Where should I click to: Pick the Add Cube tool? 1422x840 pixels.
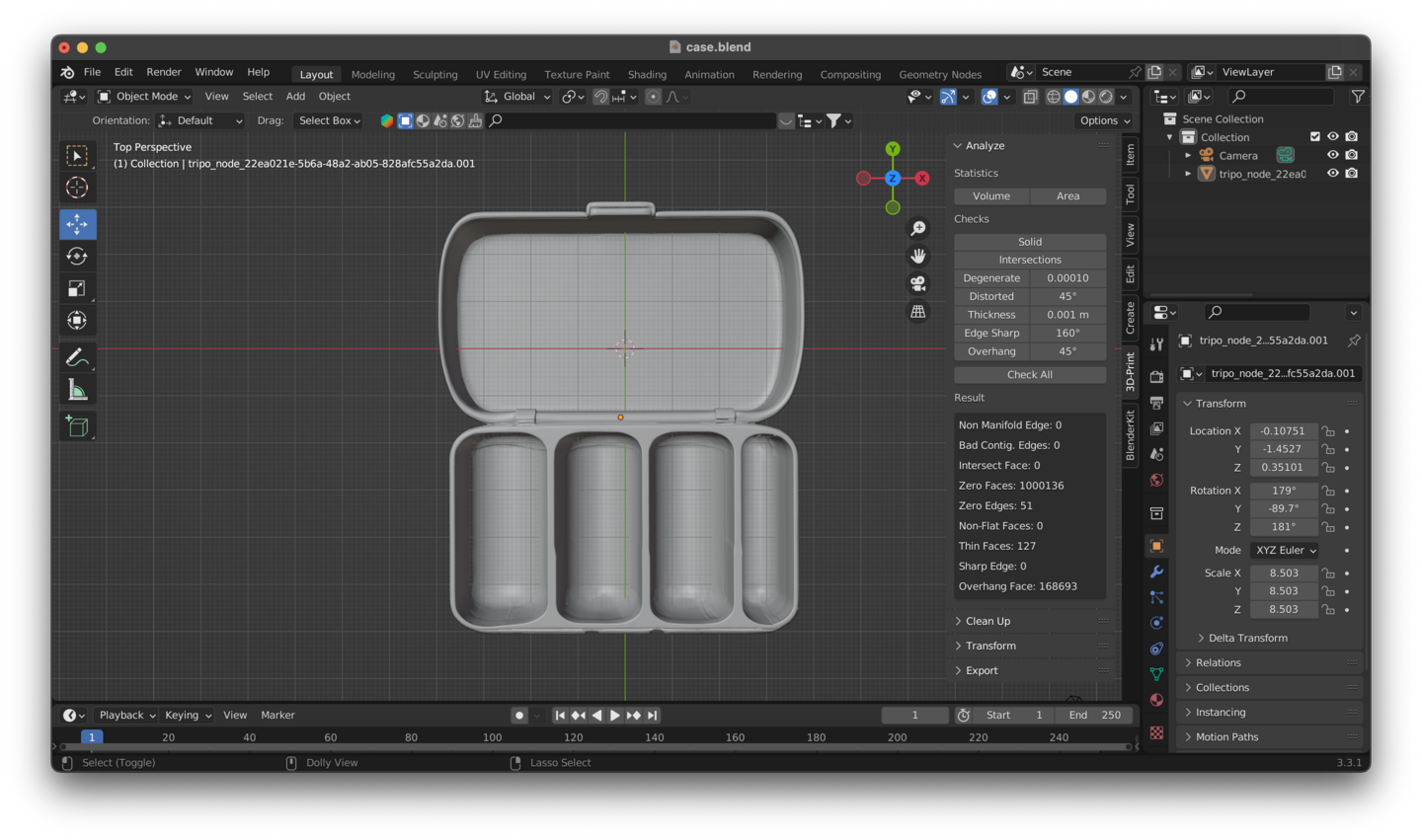pos(77,426)
